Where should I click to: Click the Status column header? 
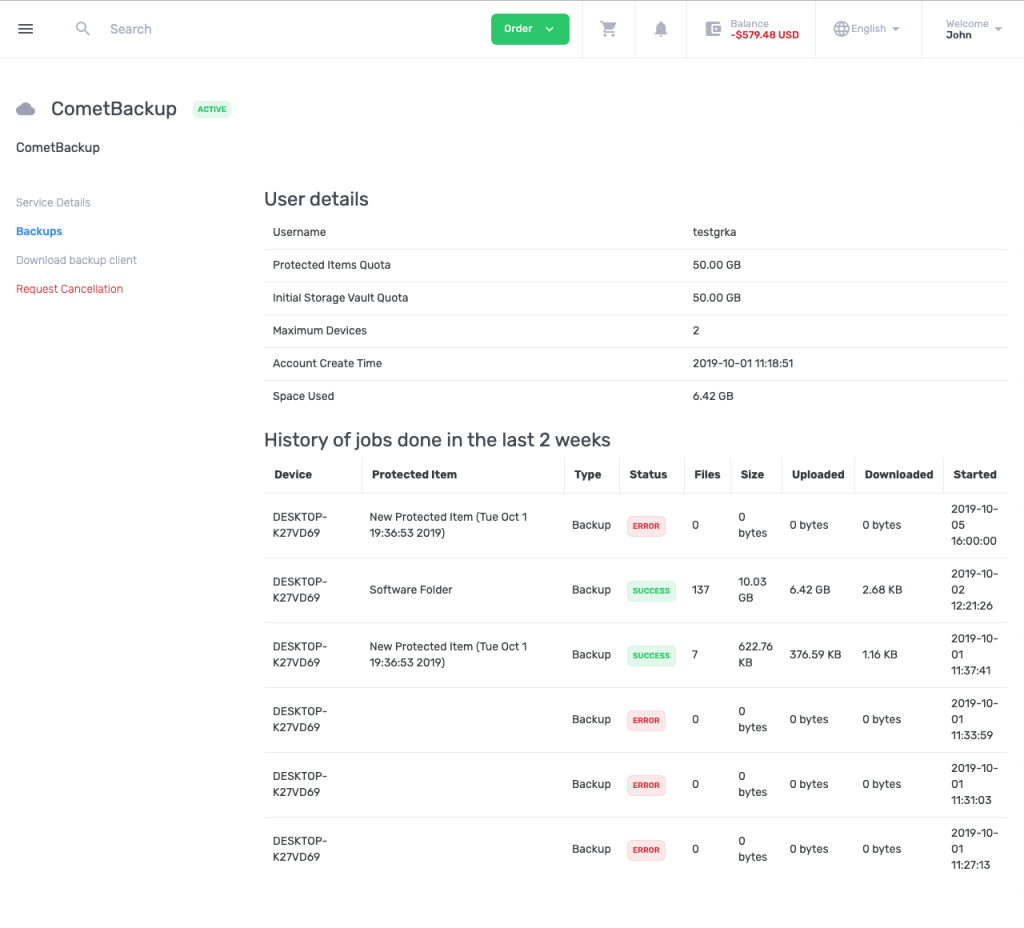coord(648,475)
